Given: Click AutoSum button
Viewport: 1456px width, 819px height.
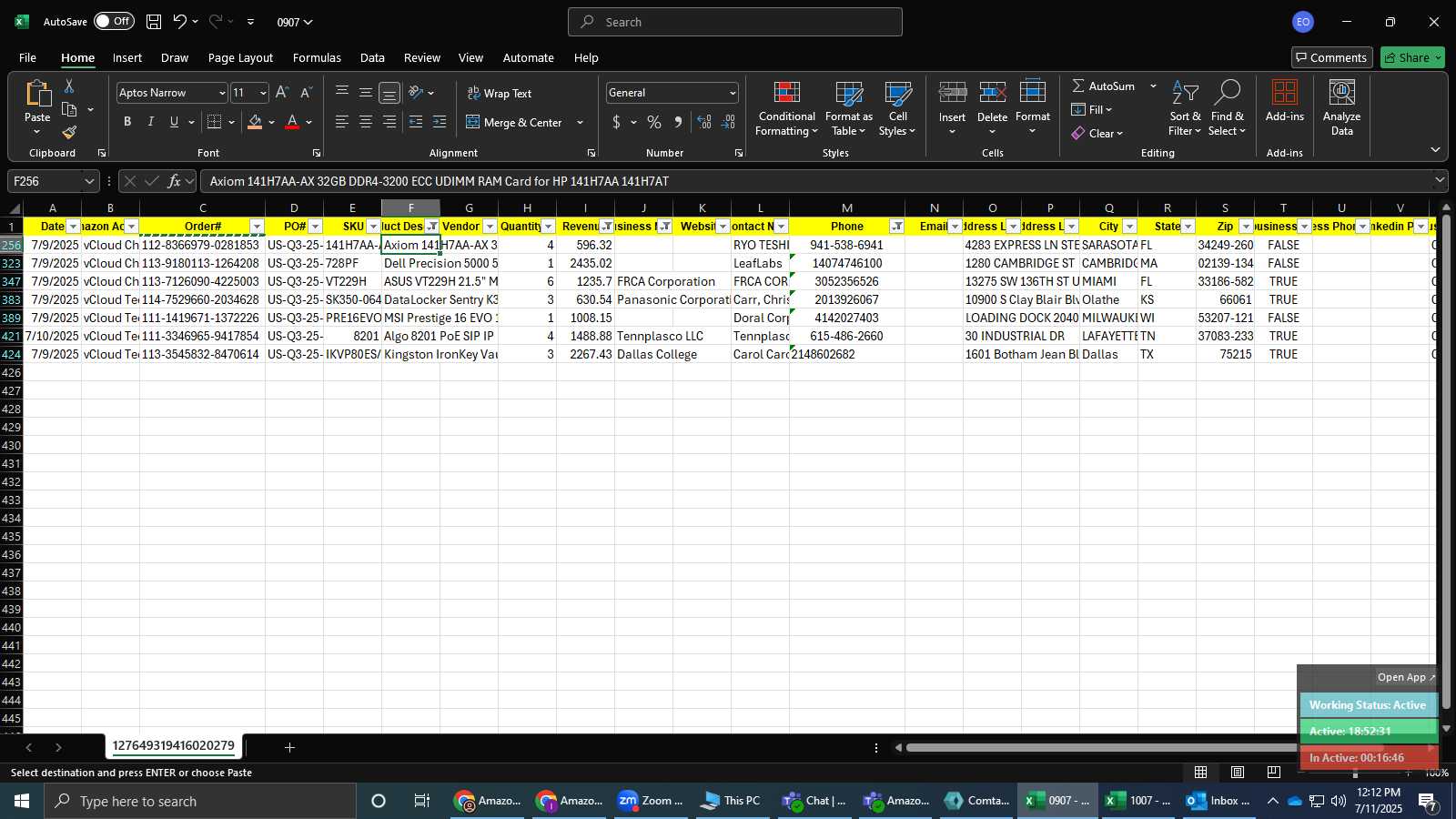Looking at the screenshot, I should (x=1104, y=86).
